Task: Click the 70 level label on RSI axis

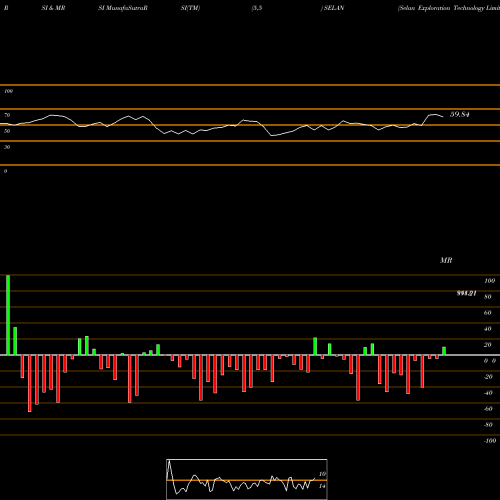Action: pyautogui.click(x=7, y=115)
